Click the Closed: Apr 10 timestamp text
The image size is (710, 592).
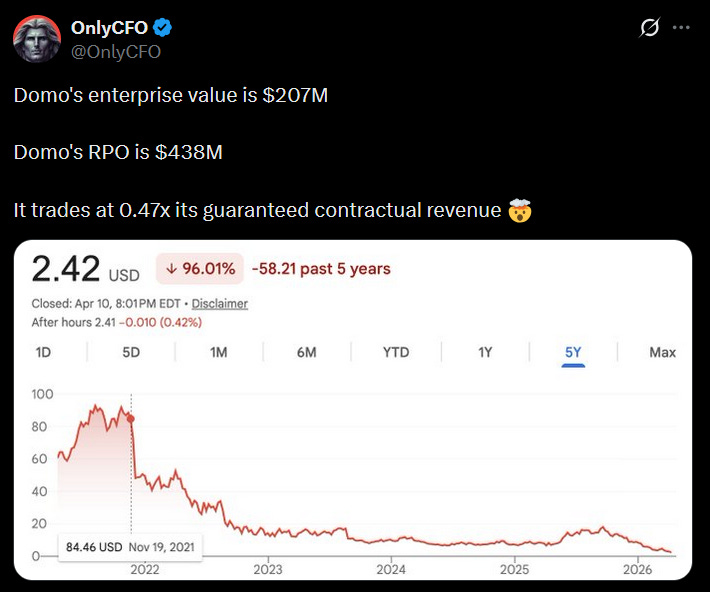coord(106,303)
